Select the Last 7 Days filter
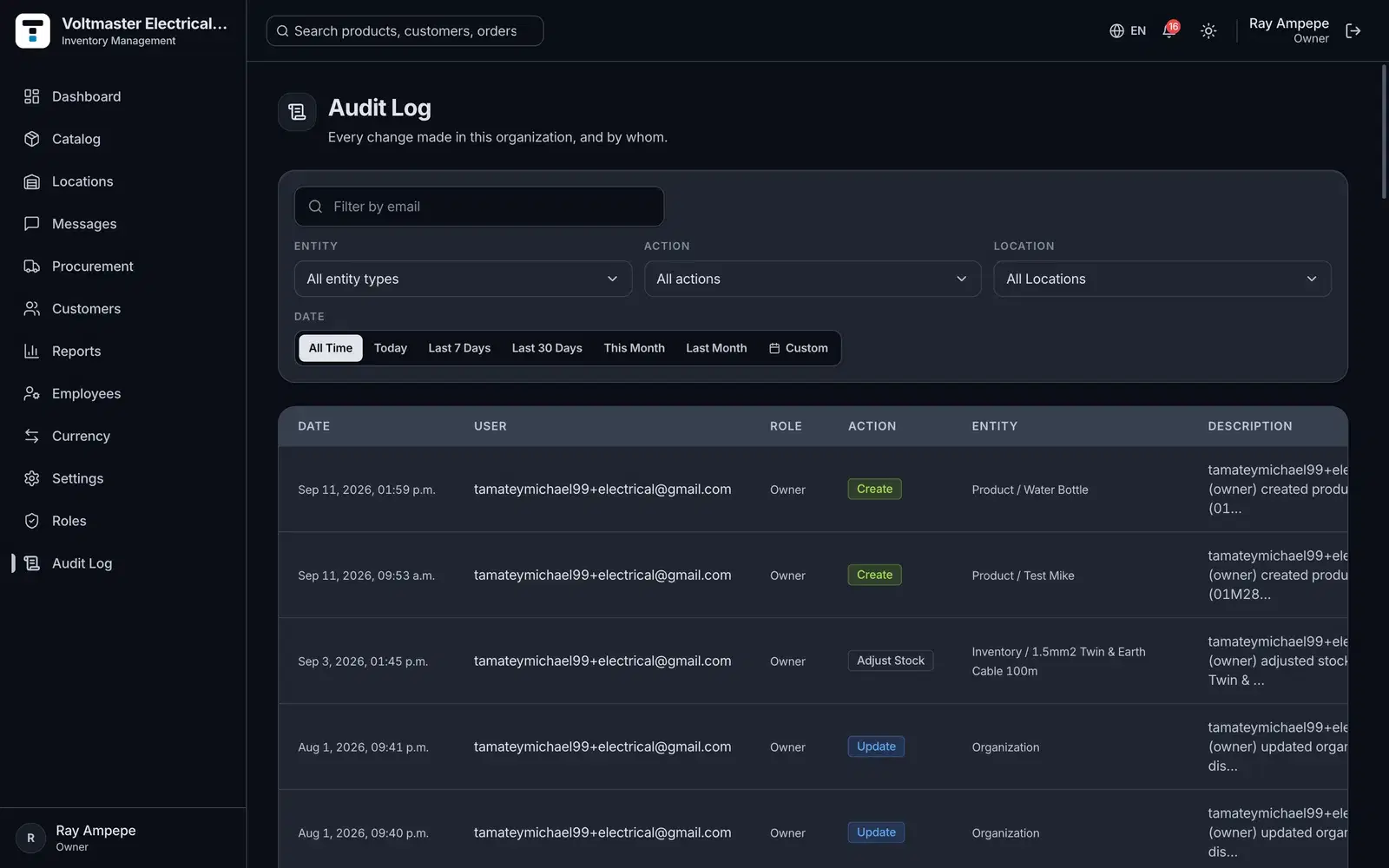This screenshot has height=868, width=1389. 459,348
